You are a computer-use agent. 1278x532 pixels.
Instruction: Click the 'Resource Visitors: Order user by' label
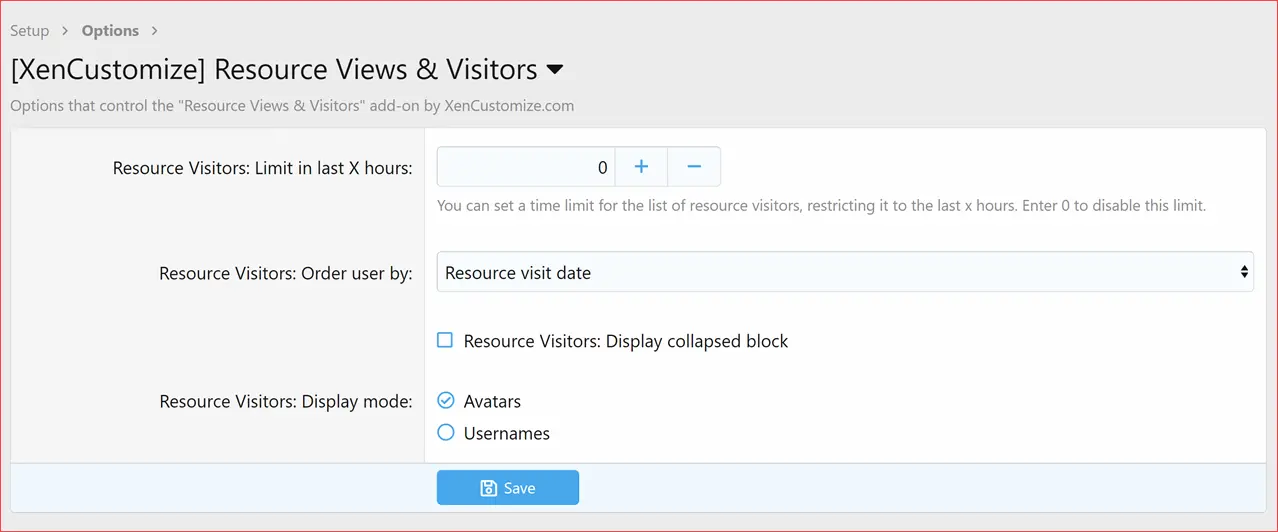click(x=285, y=273)
